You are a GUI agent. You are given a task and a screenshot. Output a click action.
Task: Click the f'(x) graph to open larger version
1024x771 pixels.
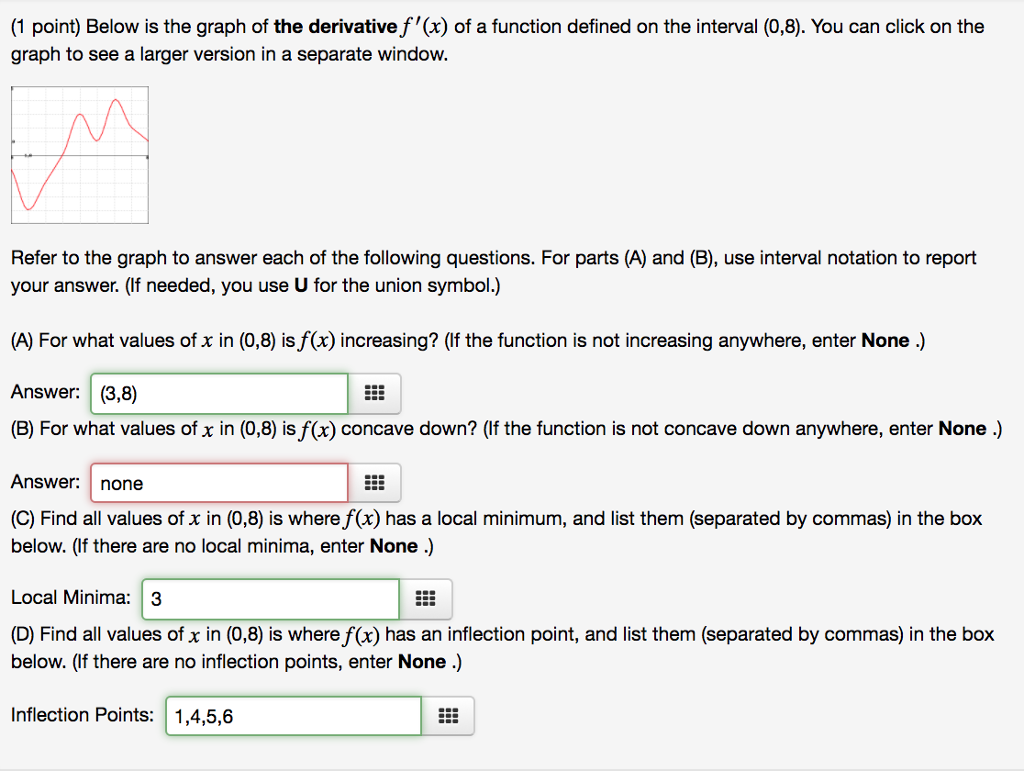click(79, 154)
